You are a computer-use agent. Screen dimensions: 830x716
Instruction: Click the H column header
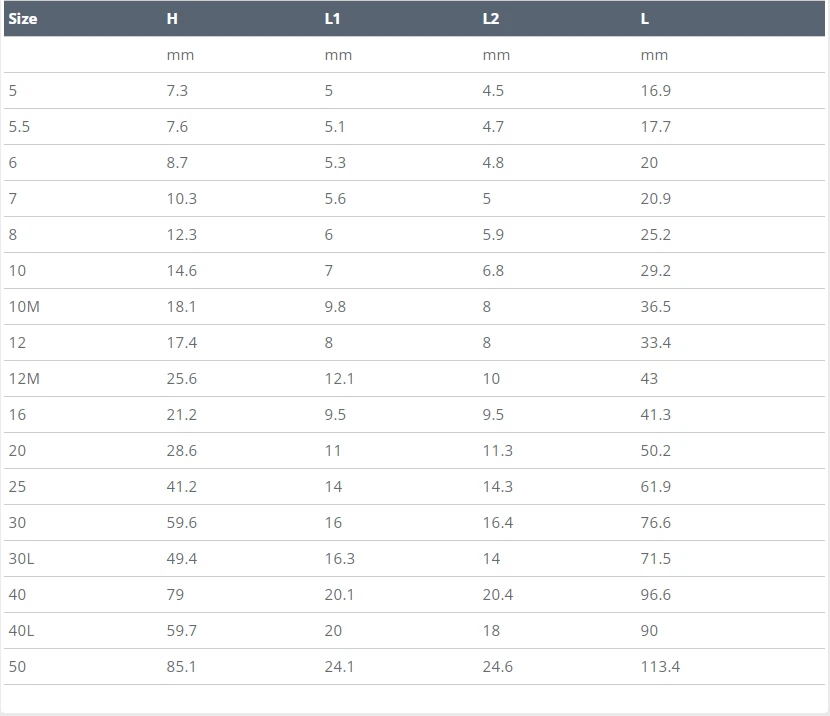[172, 19]
